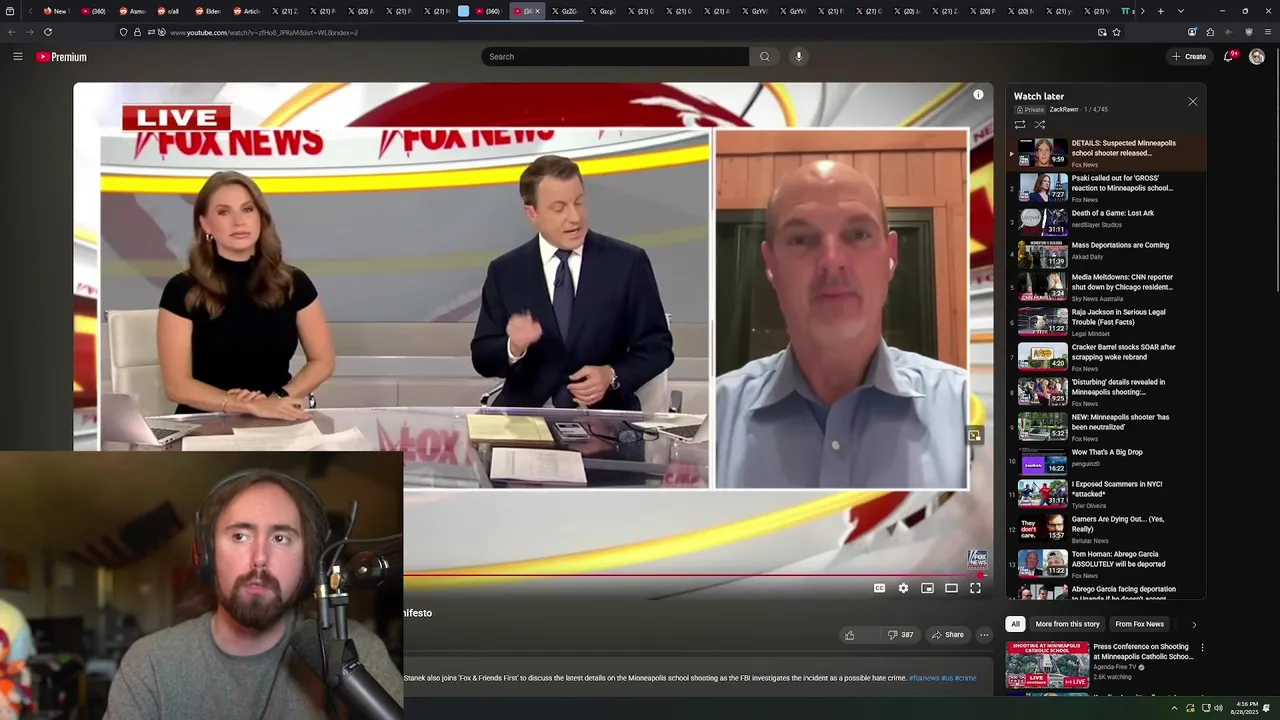Bookmark this page with star icon

pos(1116,32)
